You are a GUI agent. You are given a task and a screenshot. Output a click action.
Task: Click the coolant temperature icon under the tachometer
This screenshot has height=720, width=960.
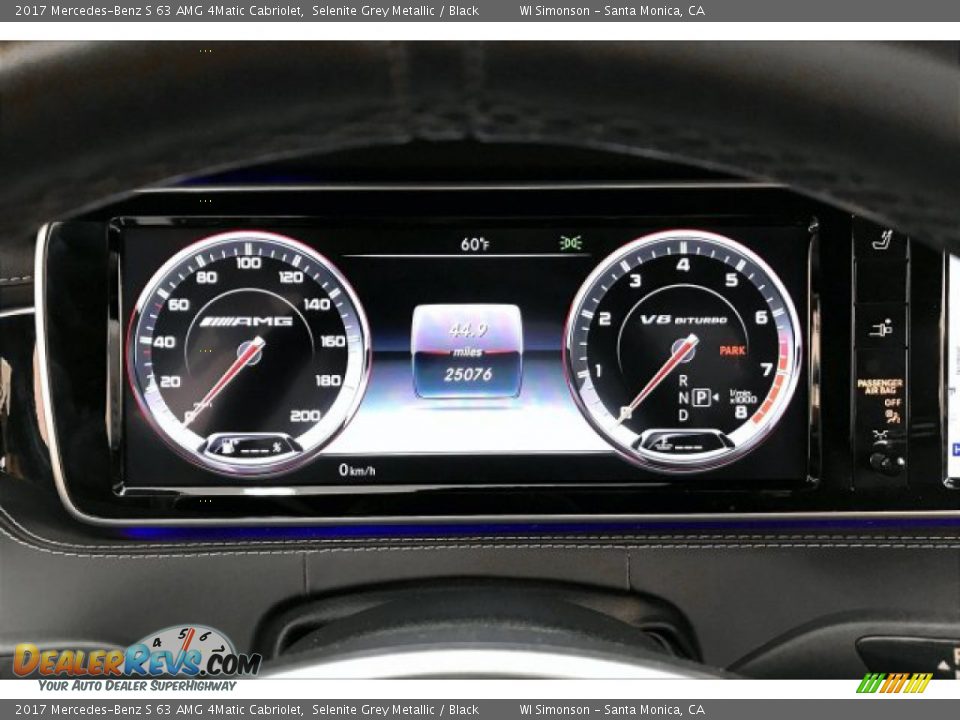pyautogui.click(x=663, y=443)
